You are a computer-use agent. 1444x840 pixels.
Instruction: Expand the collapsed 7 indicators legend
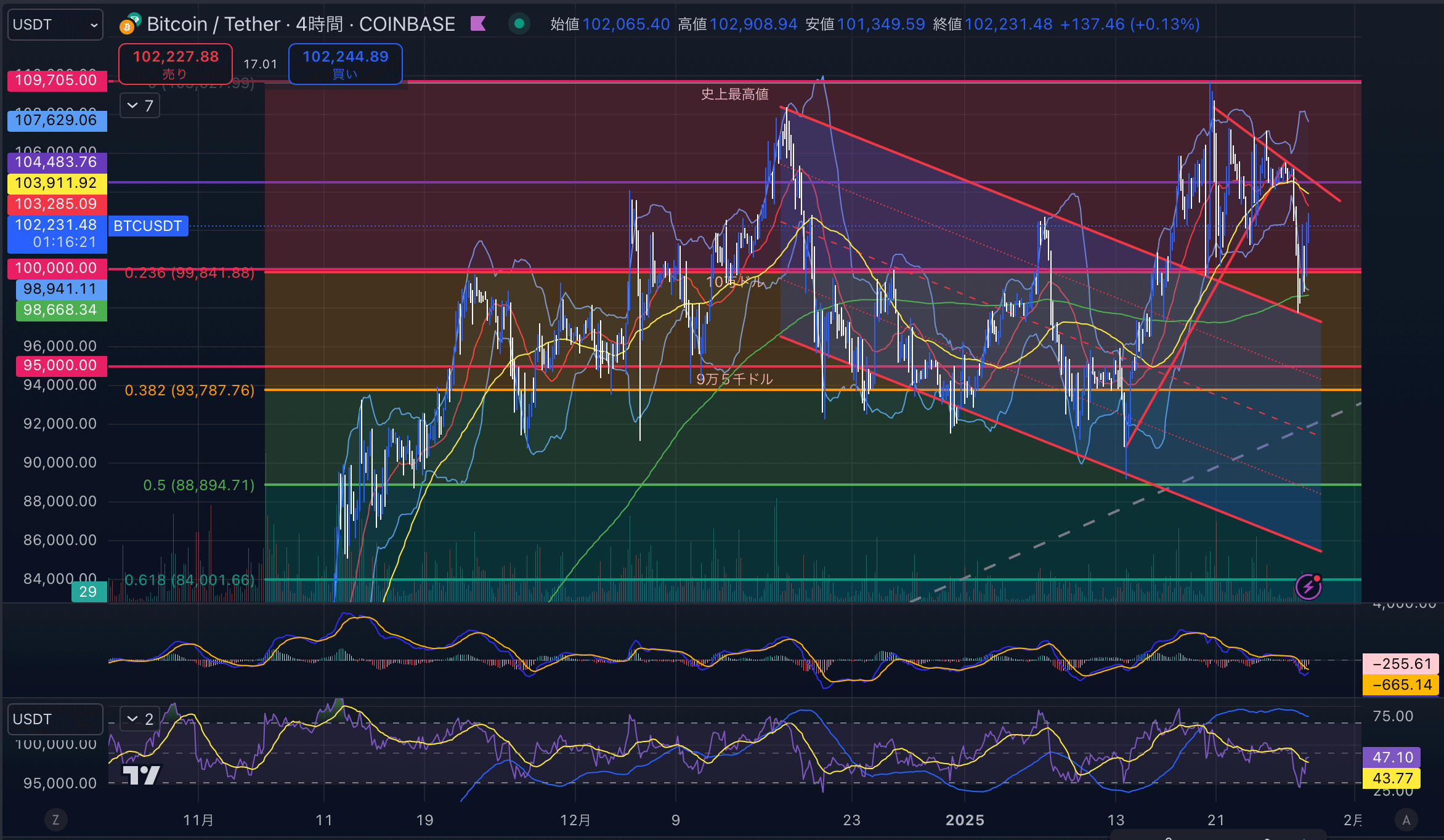coord(140,106)
